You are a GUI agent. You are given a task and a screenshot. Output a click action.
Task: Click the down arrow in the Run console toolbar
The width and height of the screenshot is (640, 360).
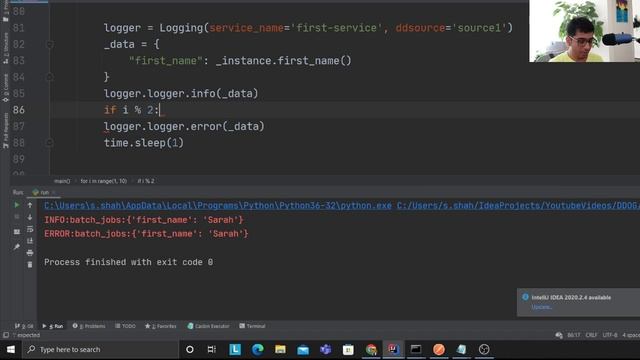pos(30,217)
